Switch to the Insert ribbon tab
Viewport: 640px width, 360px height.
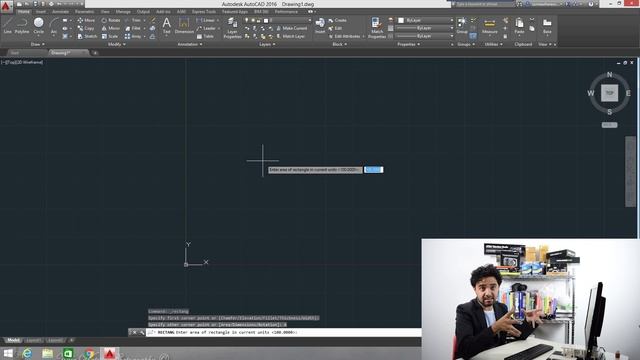[41, 12]
